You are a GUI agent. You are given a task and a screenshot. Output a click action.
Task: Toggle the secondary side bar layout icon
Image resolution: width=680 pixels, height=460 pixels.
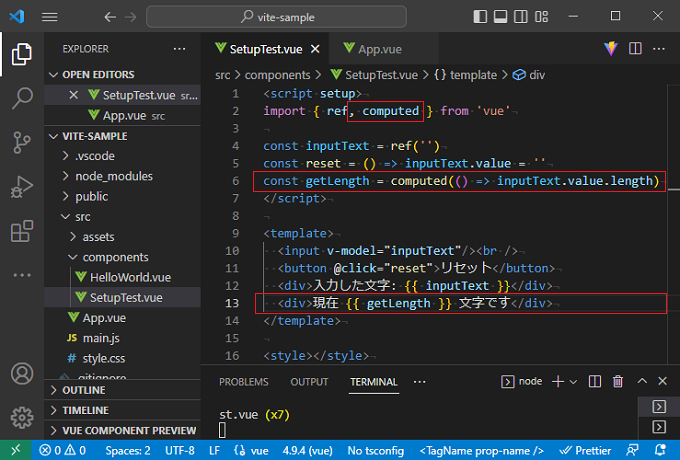tap(521, 16)
